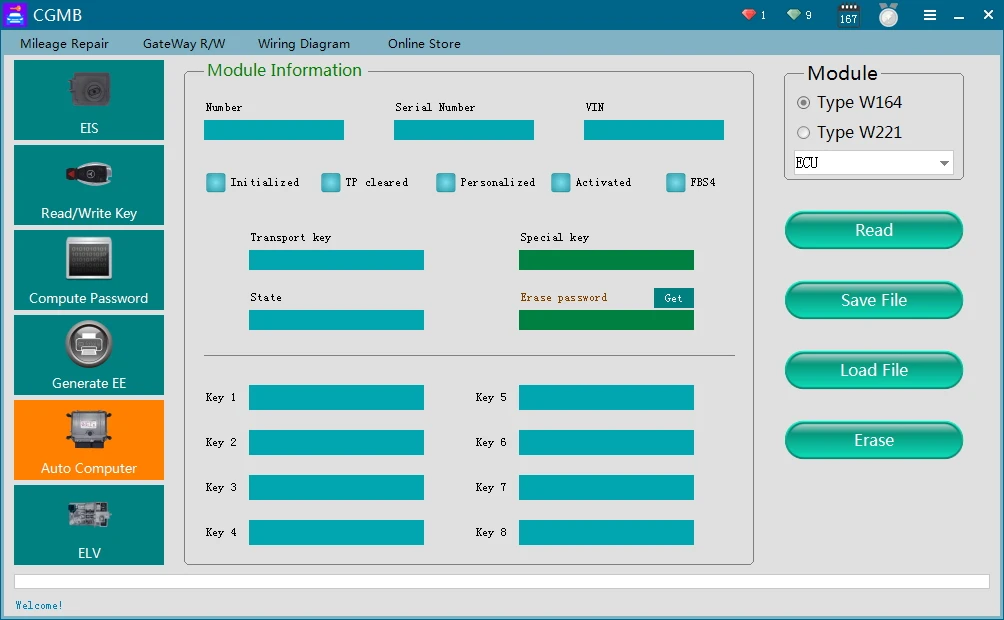1004x620 pixels.
Task: Click the progress bar at the bottom
Action: point(501,581)
